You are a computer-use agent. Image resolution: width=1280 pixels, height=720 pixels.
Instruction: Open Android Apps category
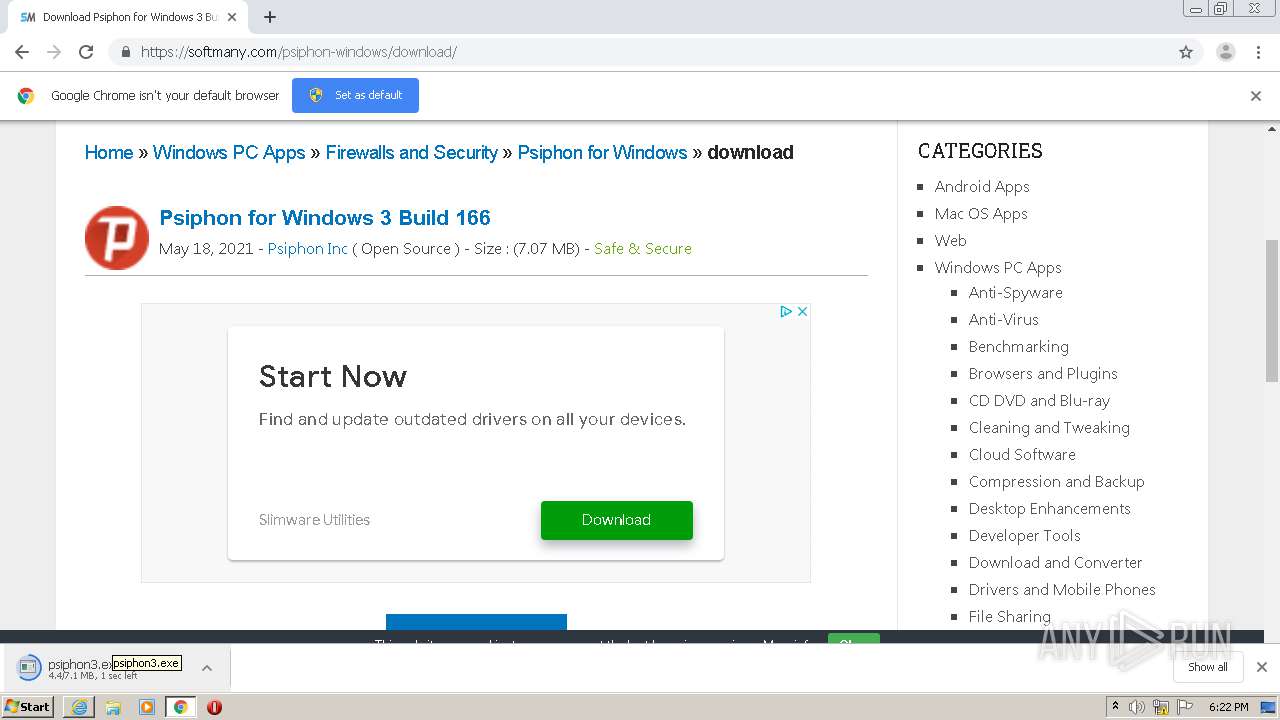pyautogui.click(x=982, y=186)
